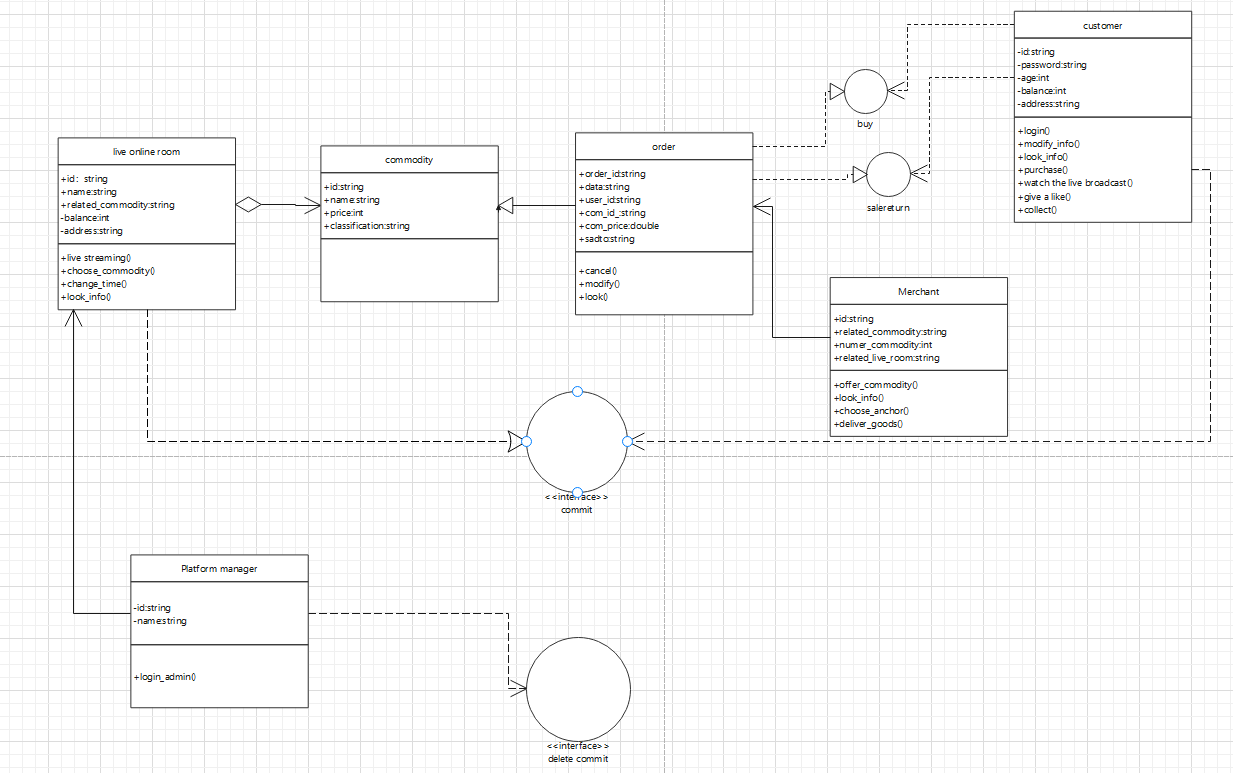Click the "+cancel()" method in order
Screen dimensions: 1233x773
point(598,271)
